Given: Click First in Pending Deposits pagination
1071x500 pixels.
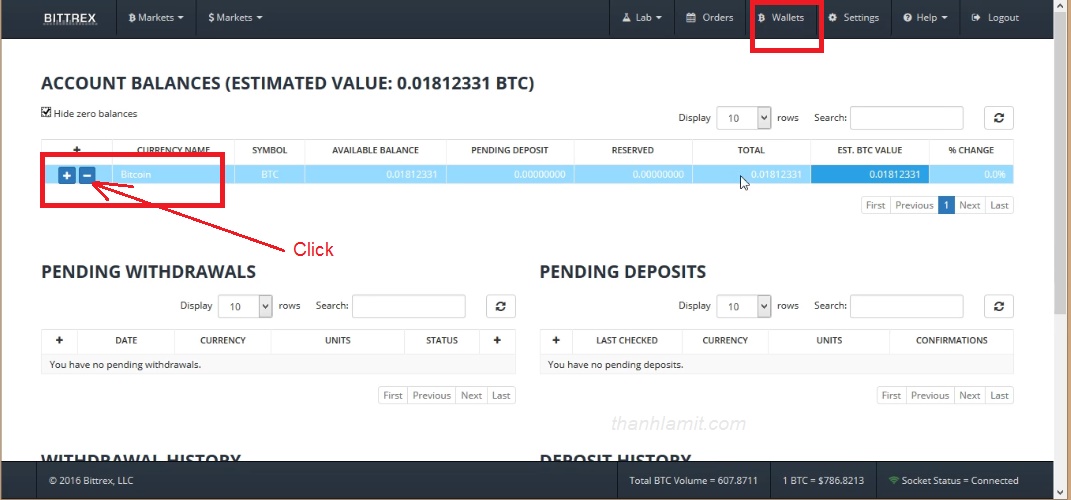Looking at the screenshot, I should click(891, 395).
